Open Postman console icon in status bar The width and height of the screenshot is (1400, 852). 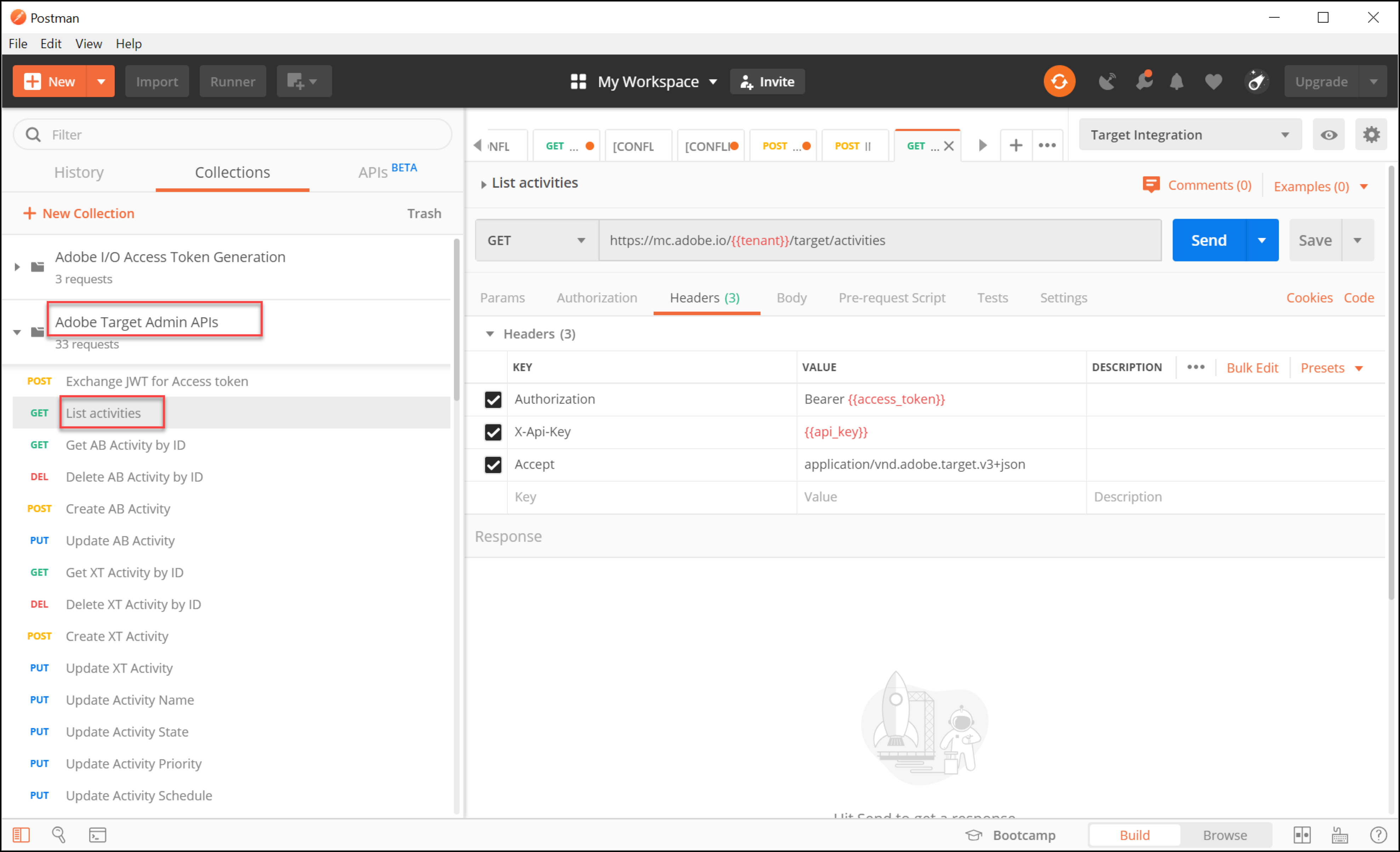pyautogui.click(x=97, y=835)
